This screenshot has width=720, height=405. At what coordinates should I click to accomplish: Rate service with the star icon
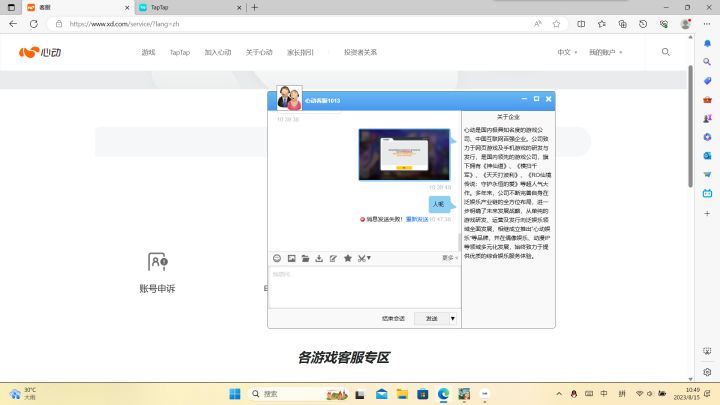(x=348, y=258)
